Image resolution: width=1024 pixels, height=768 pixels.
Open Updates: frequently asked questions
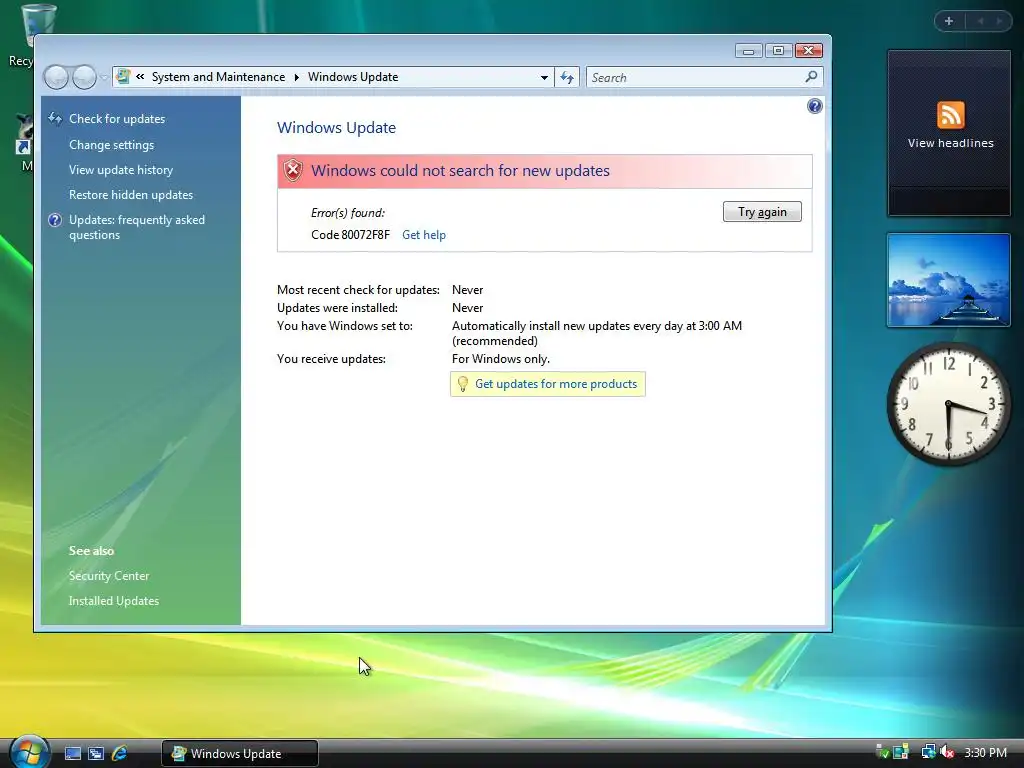(137, 227)
